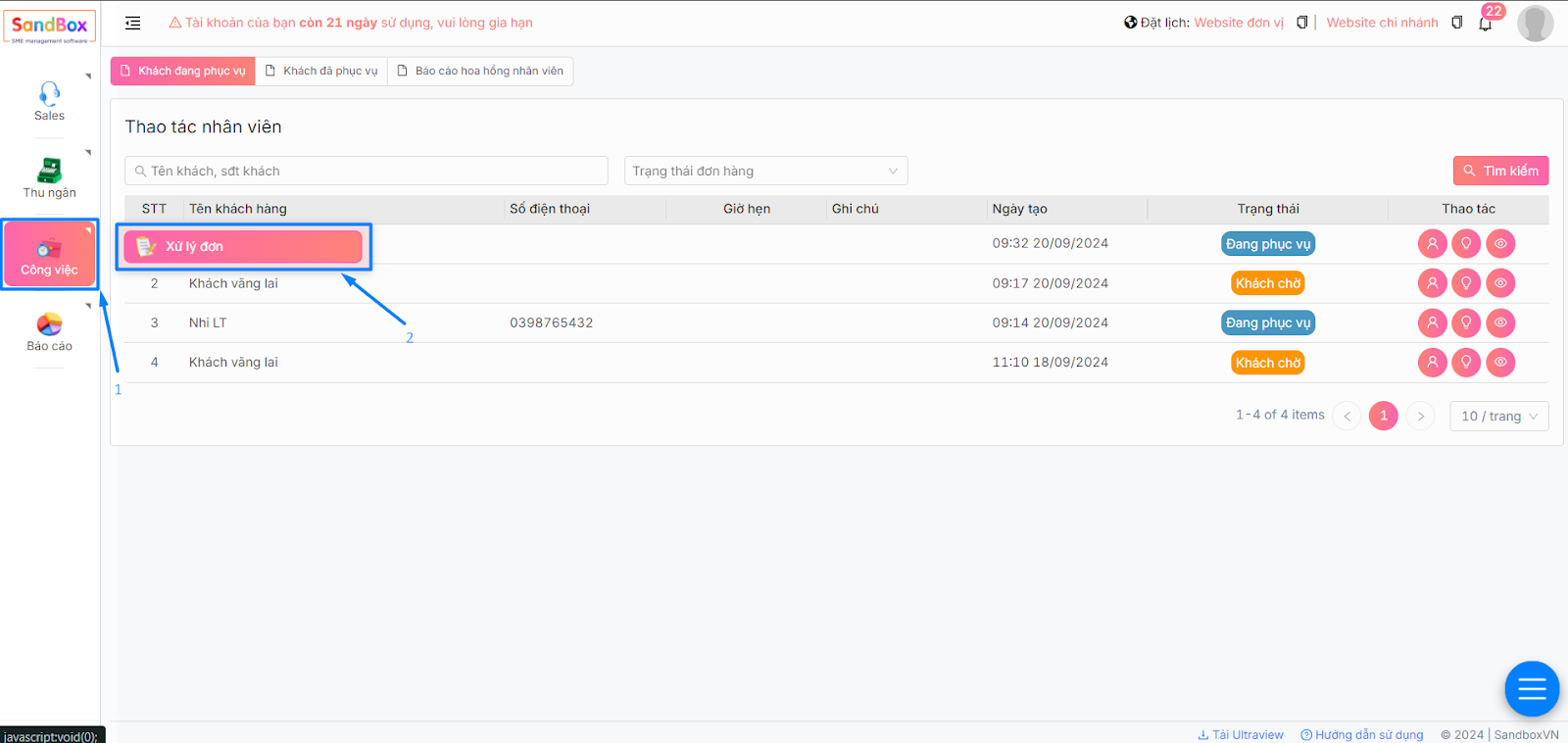Collapse the sidebar with hamburger icon

133,23
